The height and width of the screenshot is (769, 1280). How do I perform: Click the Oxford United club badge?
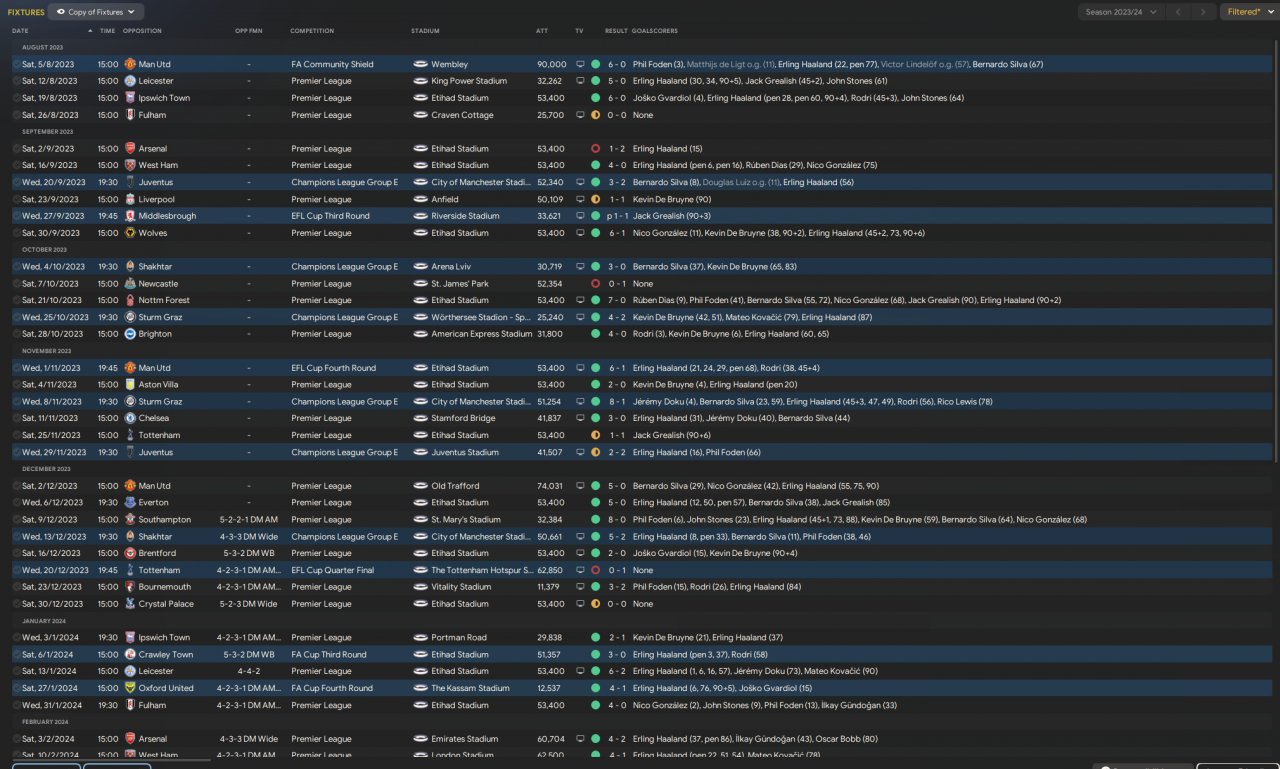129,688
